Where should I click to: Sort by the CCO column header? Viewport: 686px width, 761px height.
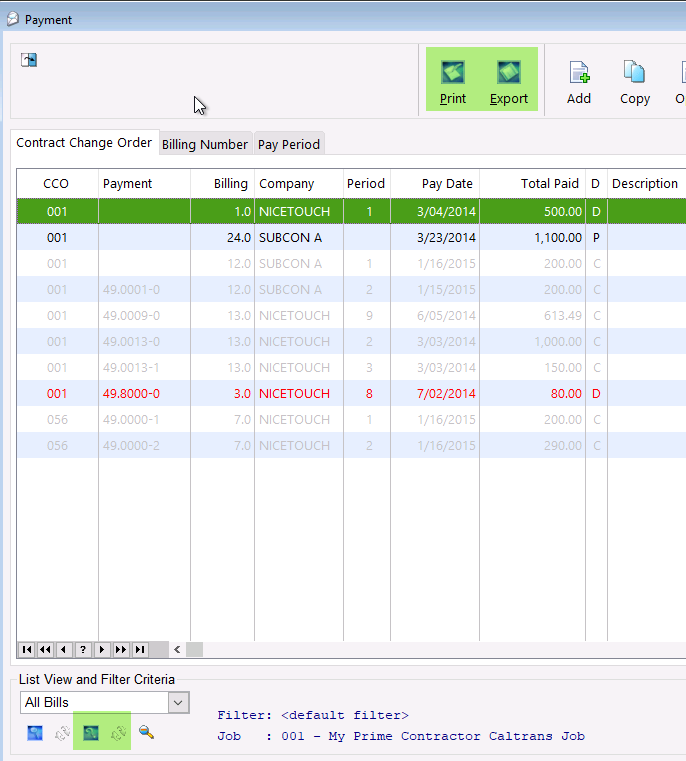pyautogui.click(x=56, y=183)
